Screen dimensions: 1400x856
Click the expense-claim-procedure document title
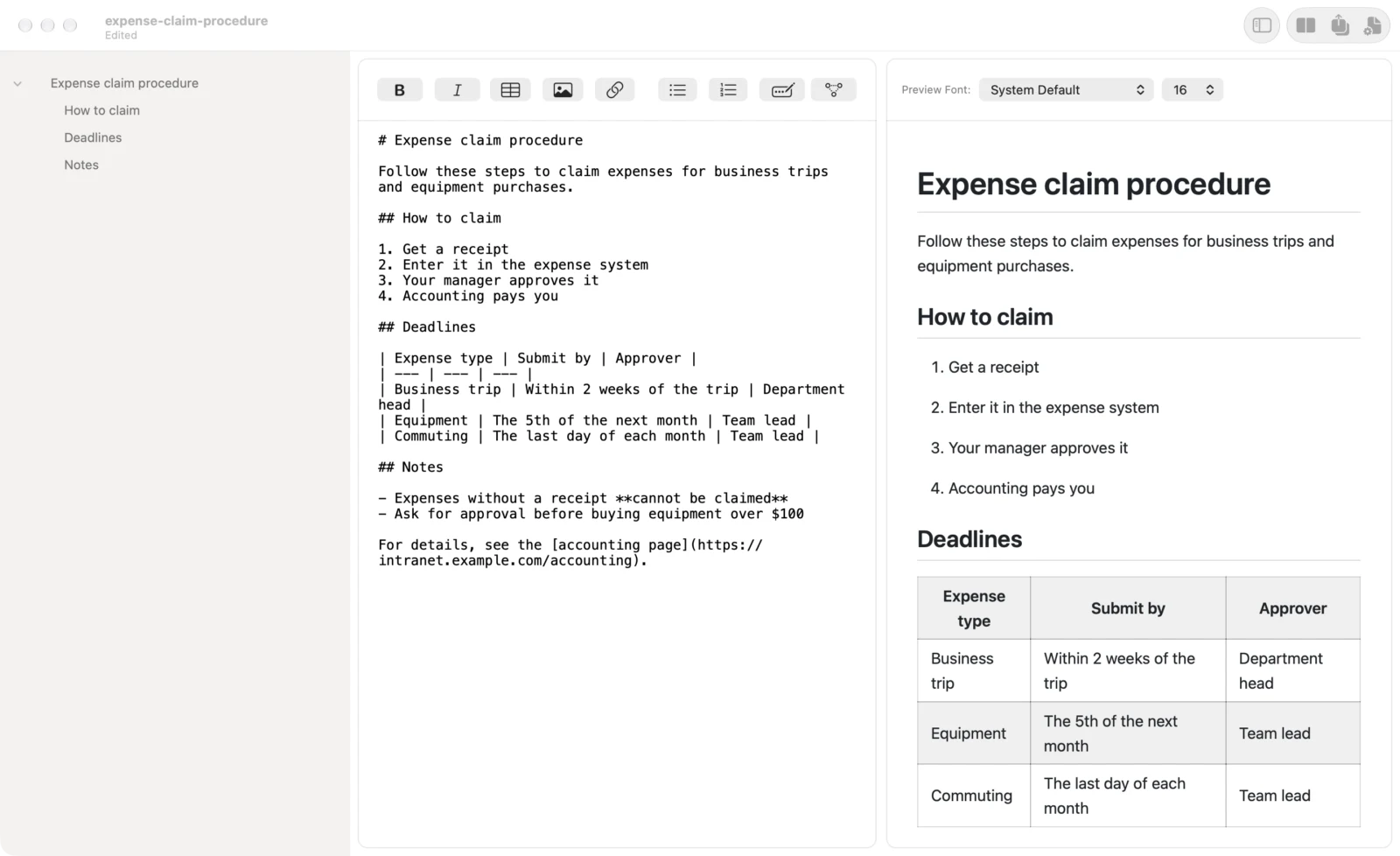(186, 20)
